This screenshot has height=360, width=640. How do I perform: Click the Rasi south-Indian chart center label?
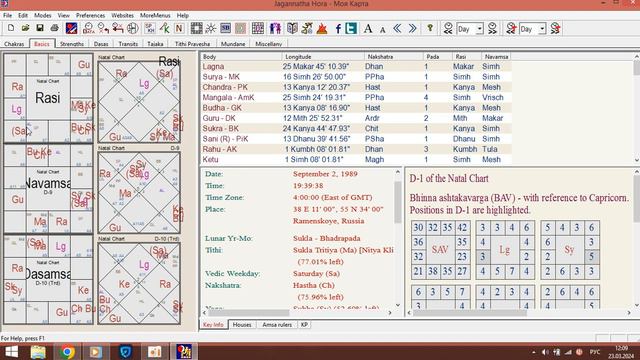[47, 98]
